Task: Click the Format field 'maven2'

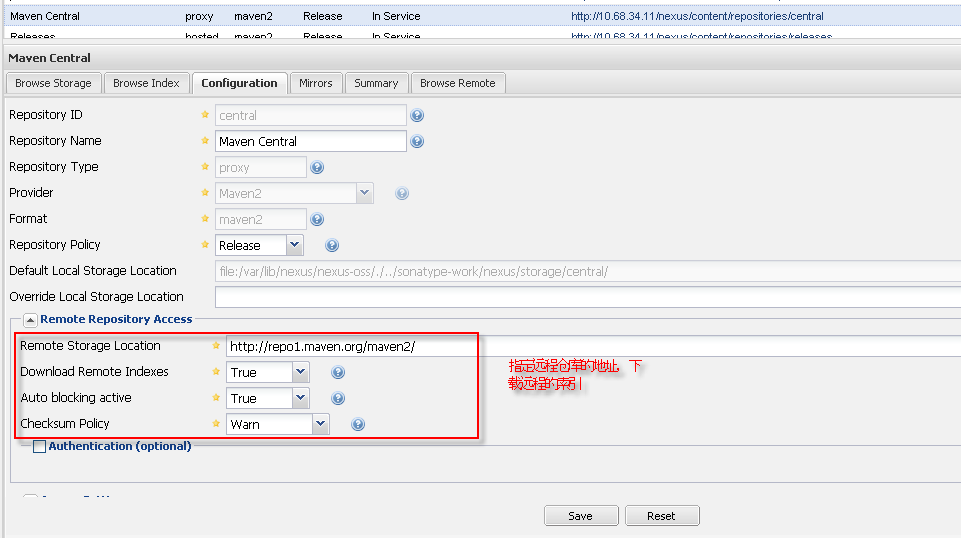Action: (x=260, y=219)
